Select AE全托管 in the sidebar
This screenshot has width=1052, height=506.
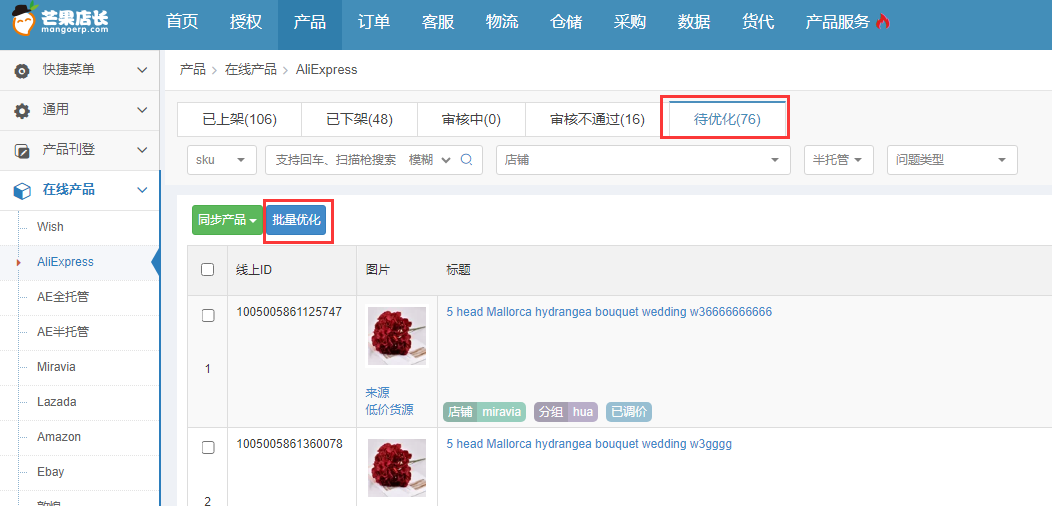(63, 297)
